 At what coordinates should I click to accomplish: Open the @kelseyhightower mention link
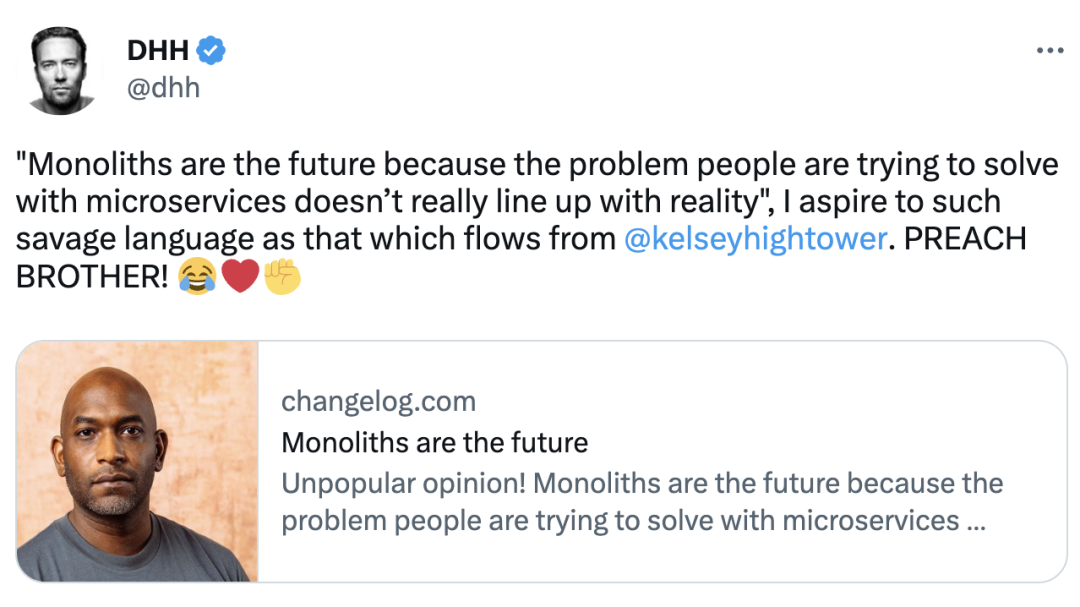tap(754, 240)
